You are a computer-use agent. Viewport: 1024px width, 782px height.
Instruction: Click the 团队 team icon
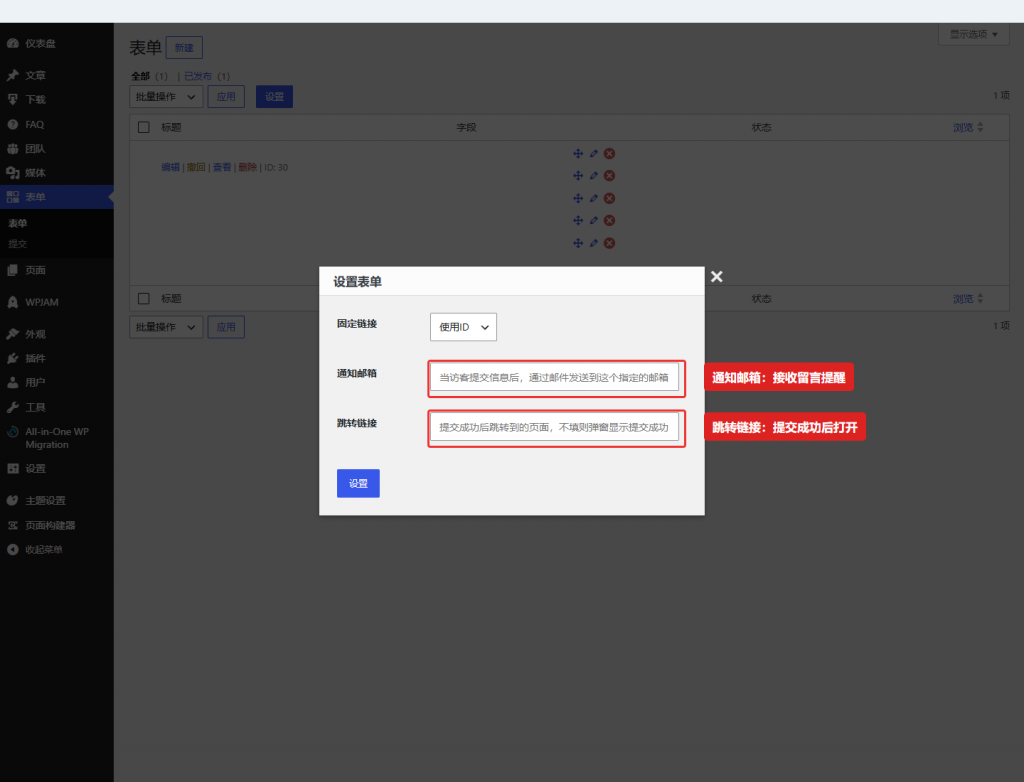(12, 148)
